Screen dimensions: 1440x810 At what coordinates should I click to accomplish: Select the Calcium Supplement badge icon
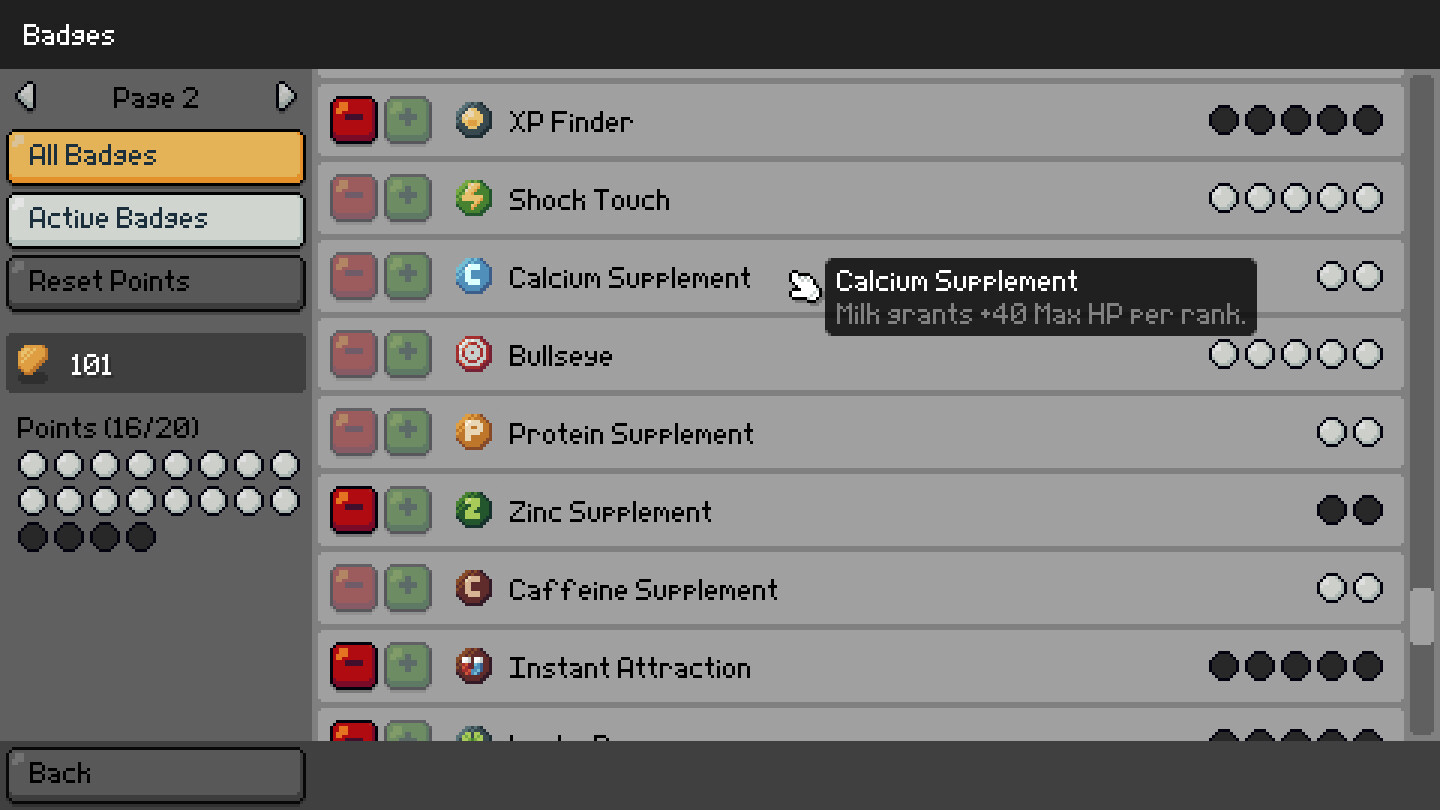(x=472, y=276)
